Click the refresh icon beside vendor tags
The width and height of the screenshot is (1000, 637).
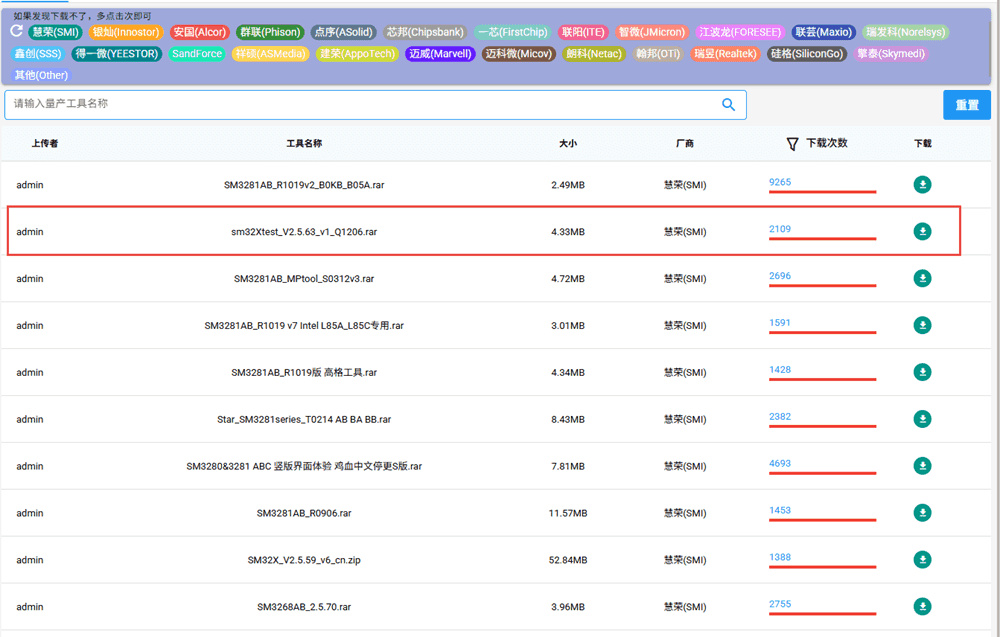(17, 32)
